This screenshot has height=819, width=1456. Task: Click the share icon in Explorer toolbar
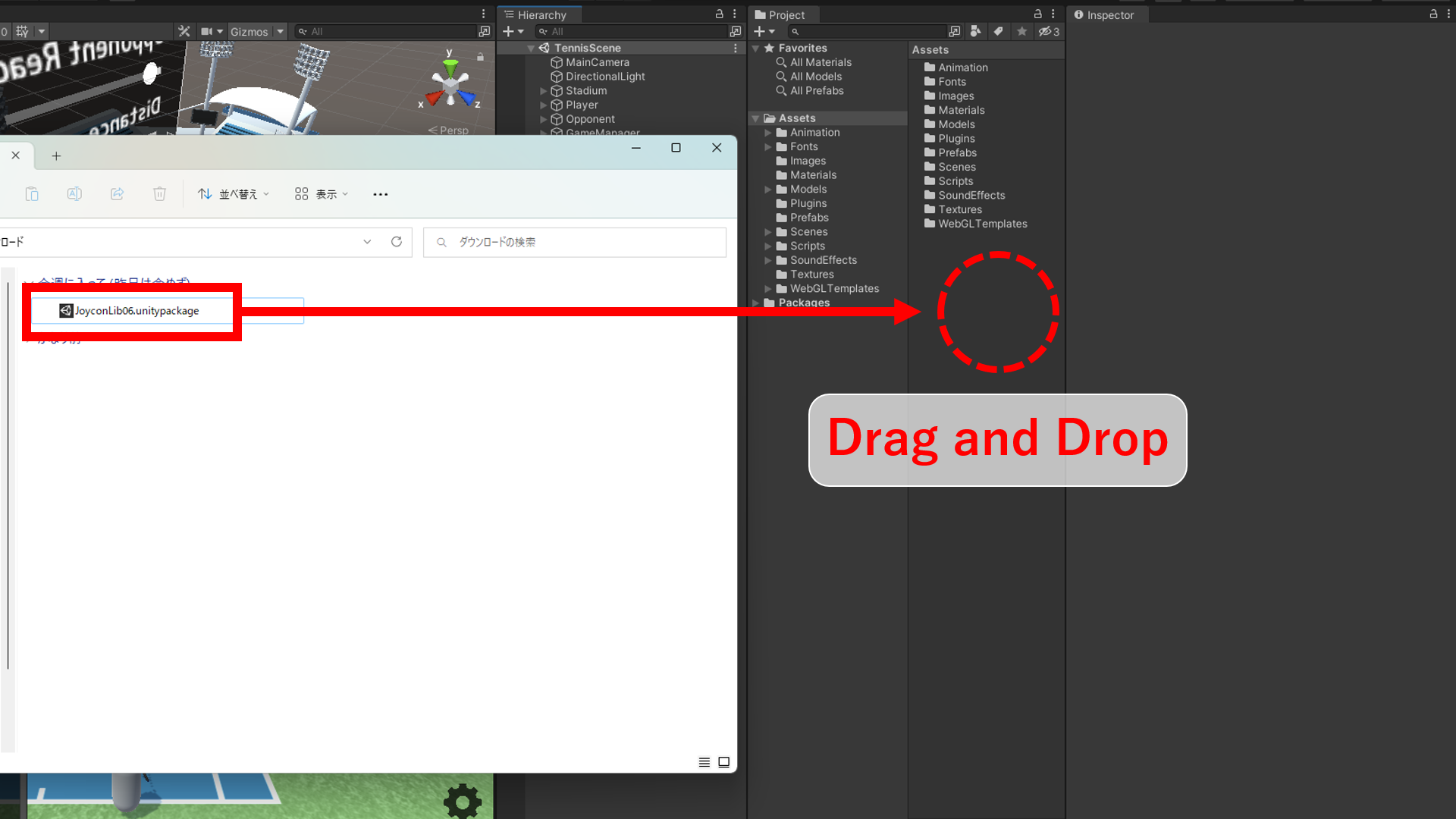coord(117,194)
